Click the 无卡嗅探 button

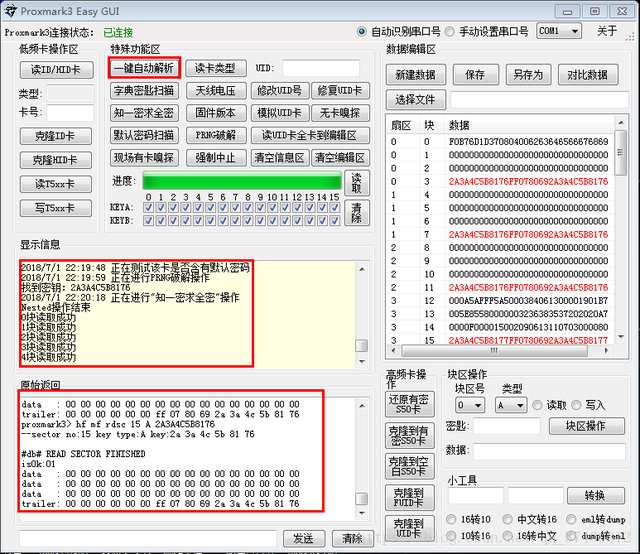pos(340,113)
